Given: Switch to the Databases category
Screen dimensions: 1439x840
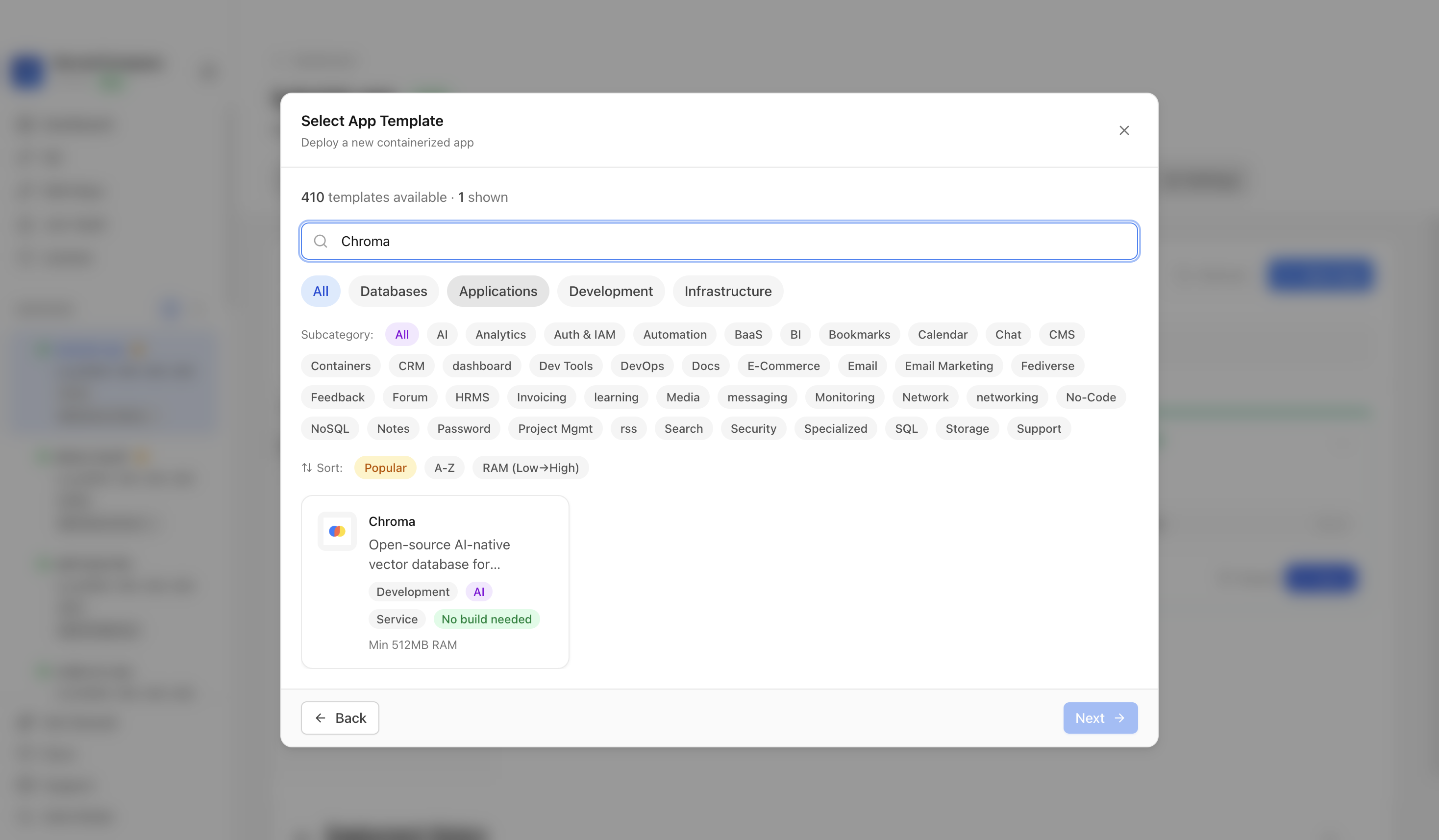Looking at the screenshot, I should pos(394,291).
